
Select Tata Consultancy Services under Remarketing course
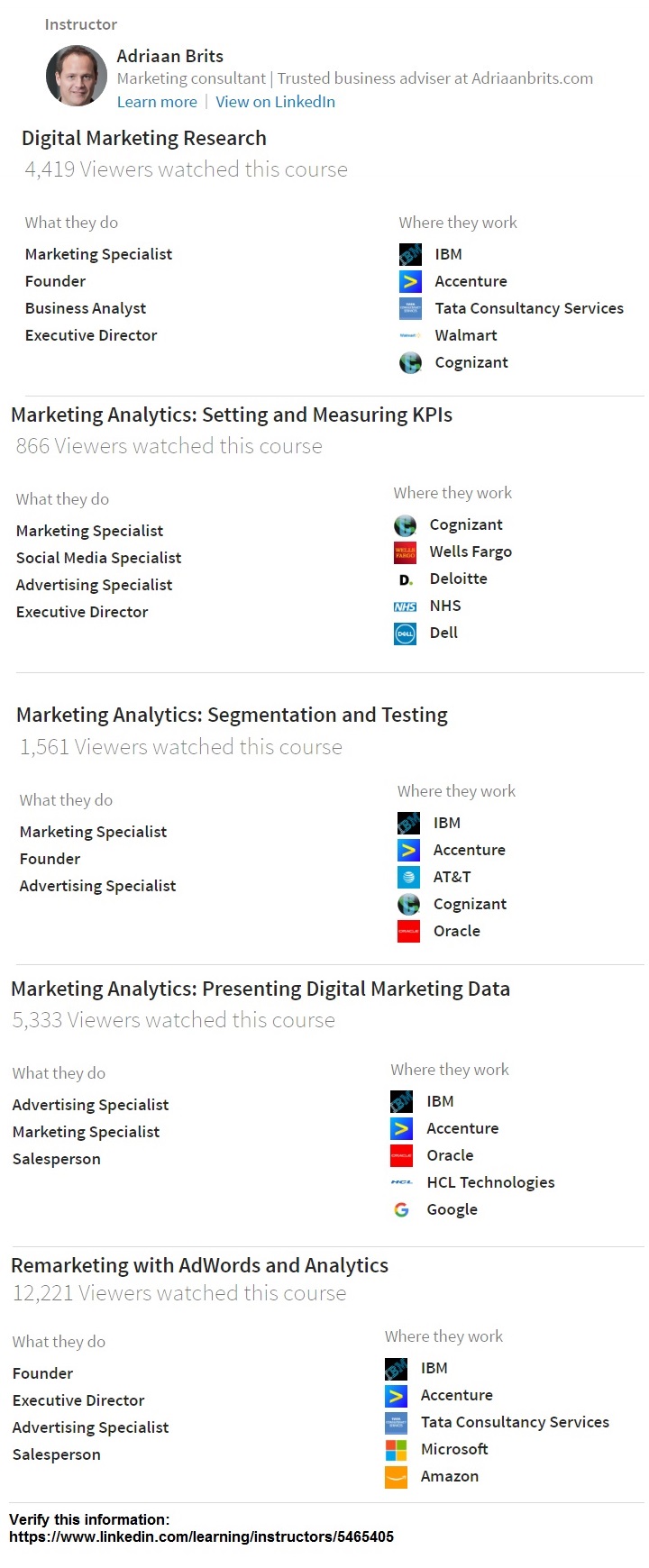(x=515, y=1422)
